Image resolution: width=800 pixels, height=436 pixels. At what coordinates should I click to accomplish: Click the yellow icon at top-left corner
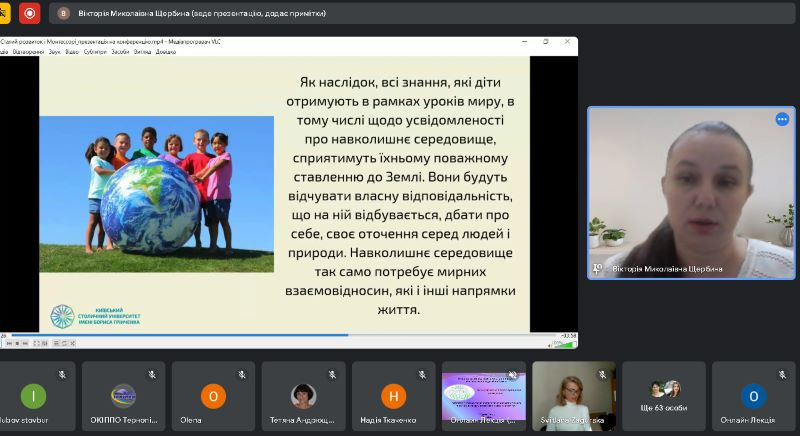(4, 13)
